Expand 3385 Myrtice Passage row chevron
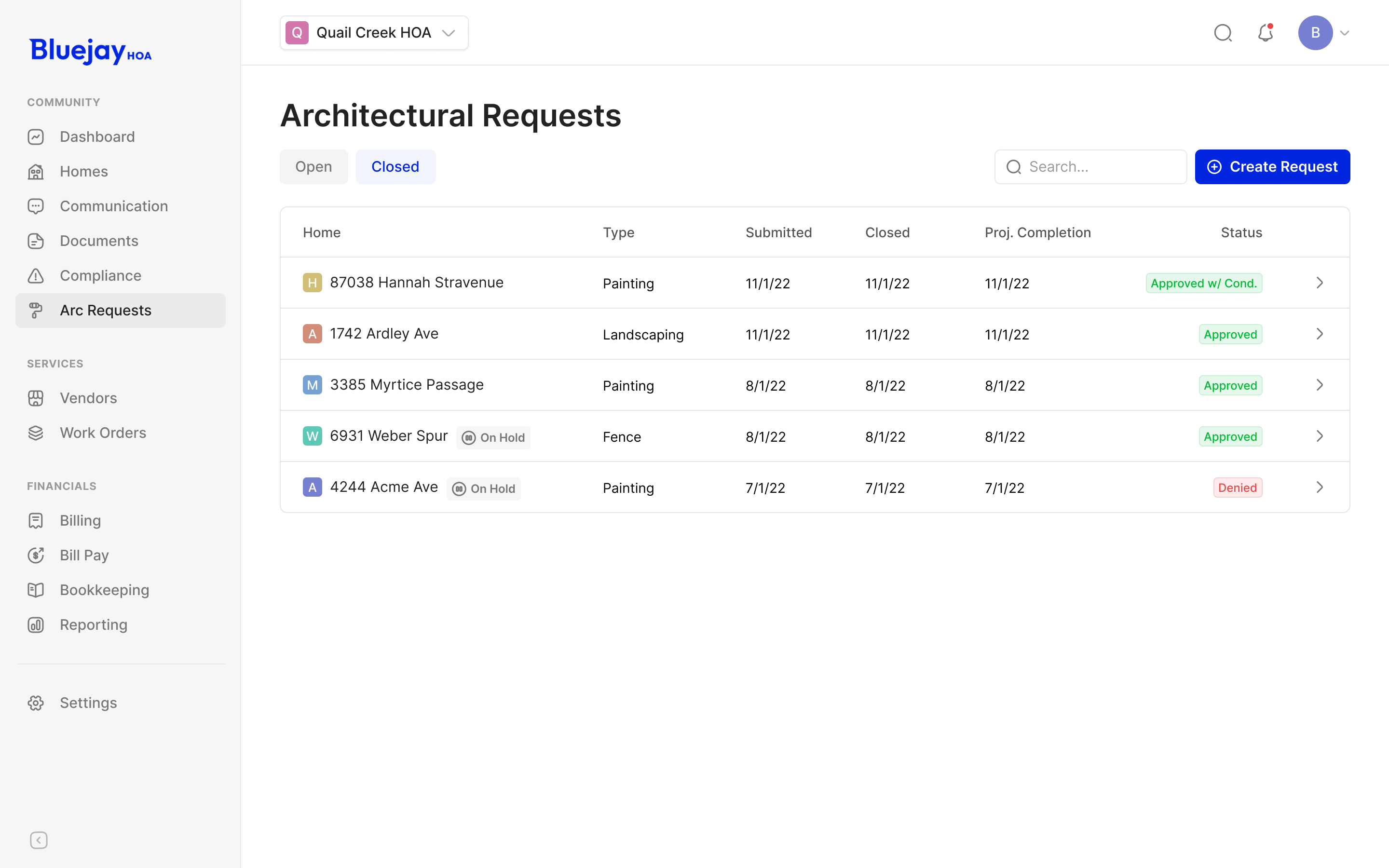 click(x=1320, y=385)
